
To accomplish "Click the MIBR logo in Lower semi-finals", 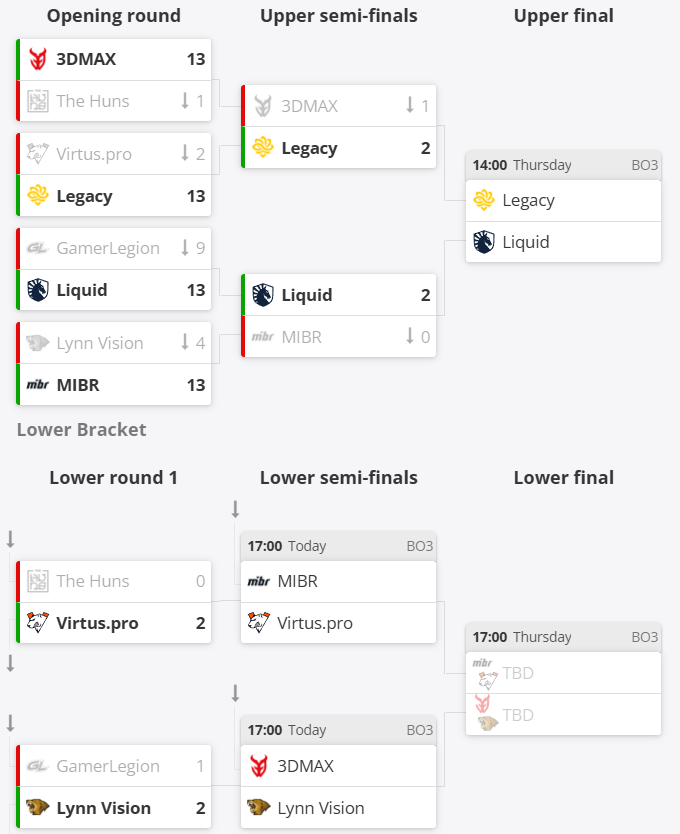I will pyautogui.click(x=259, y=581).
